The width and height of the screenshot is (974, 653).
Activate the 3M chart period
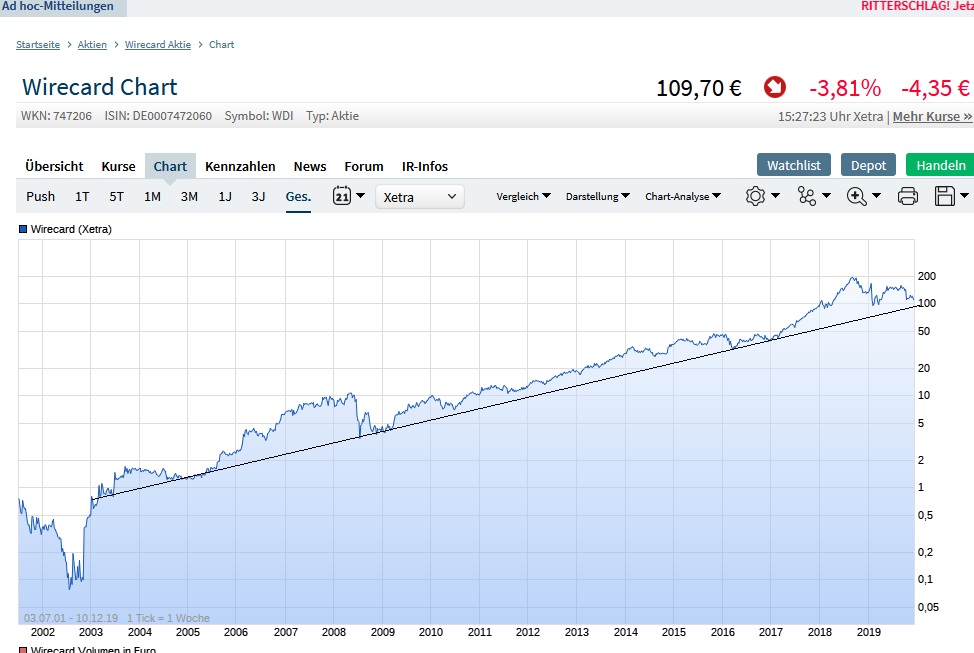[x=189, y=196]
